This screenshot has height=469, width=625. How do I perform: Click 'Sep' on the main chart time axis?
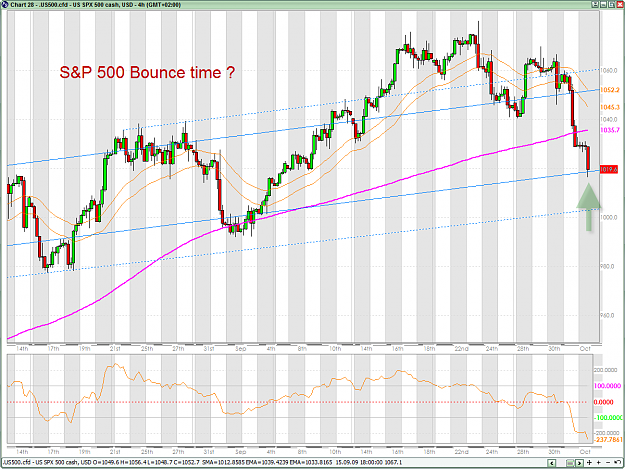241,349
